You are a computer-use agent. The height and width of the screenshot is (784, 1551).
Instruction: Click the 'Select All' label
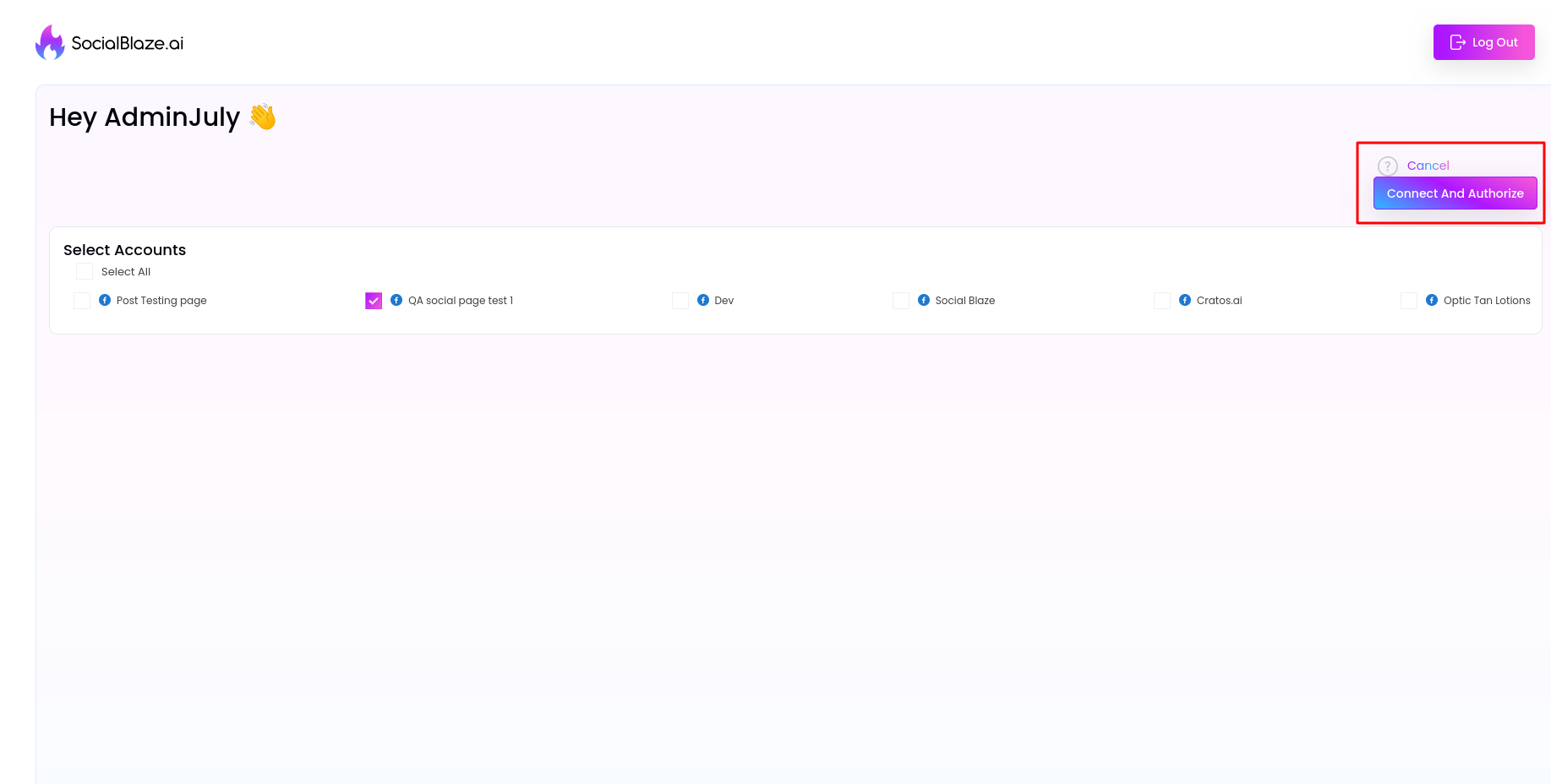(126, 272)
